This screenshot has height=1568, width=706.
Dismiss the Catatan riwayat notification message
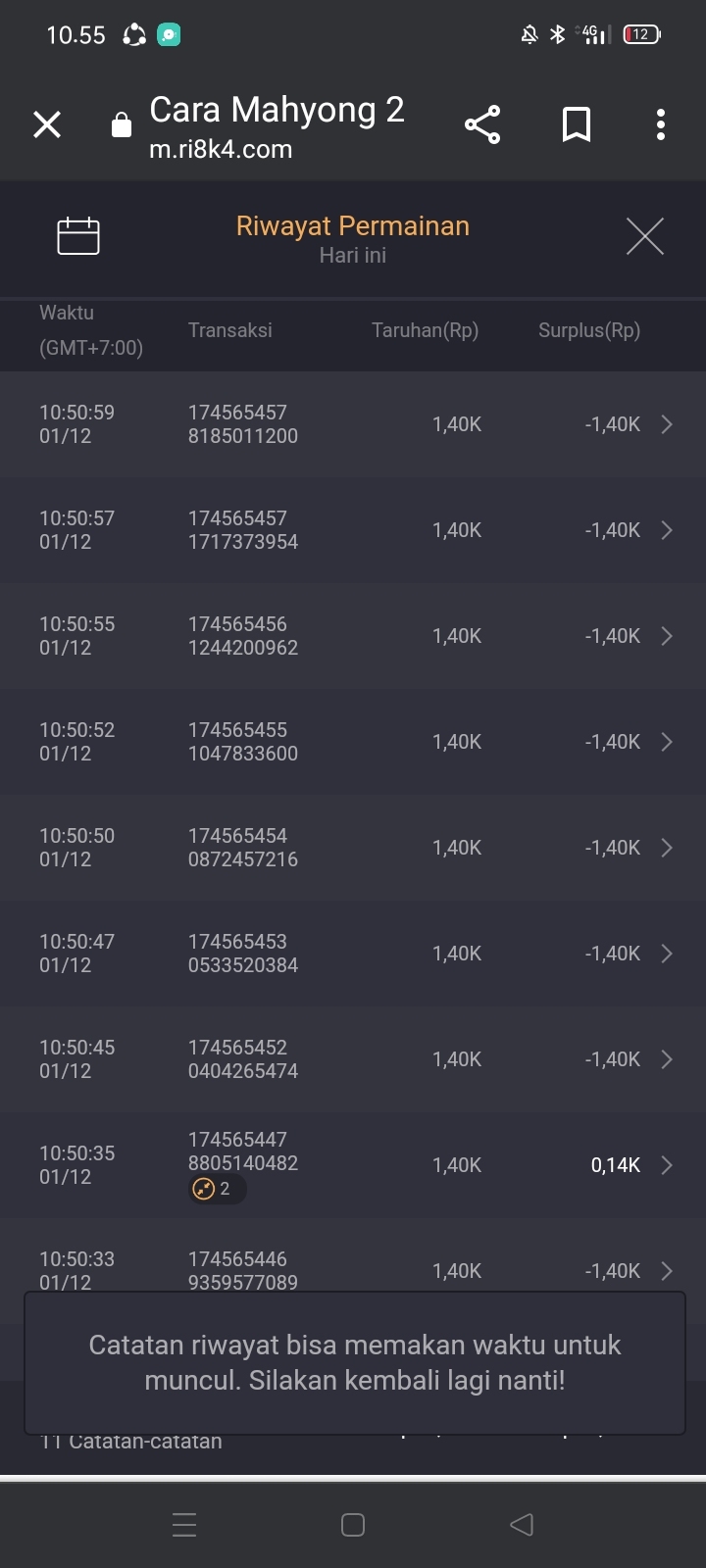354,1363
